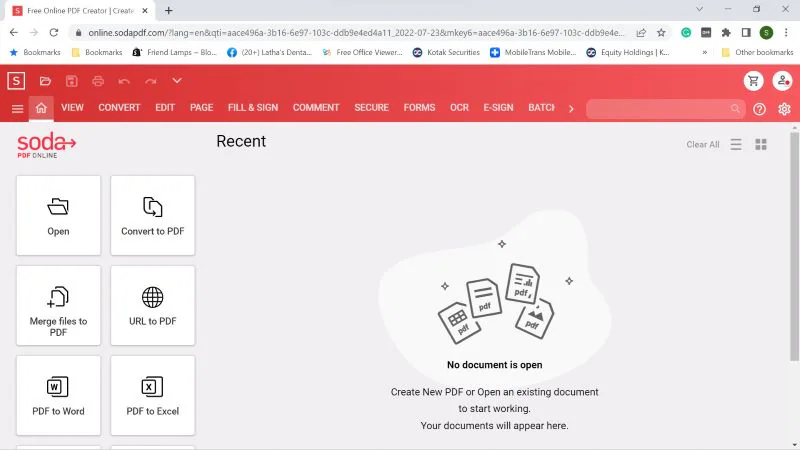Viewport: 800px width, 450px height.
Task: Open the user account profile icon
Action: (x=782, y=81)
